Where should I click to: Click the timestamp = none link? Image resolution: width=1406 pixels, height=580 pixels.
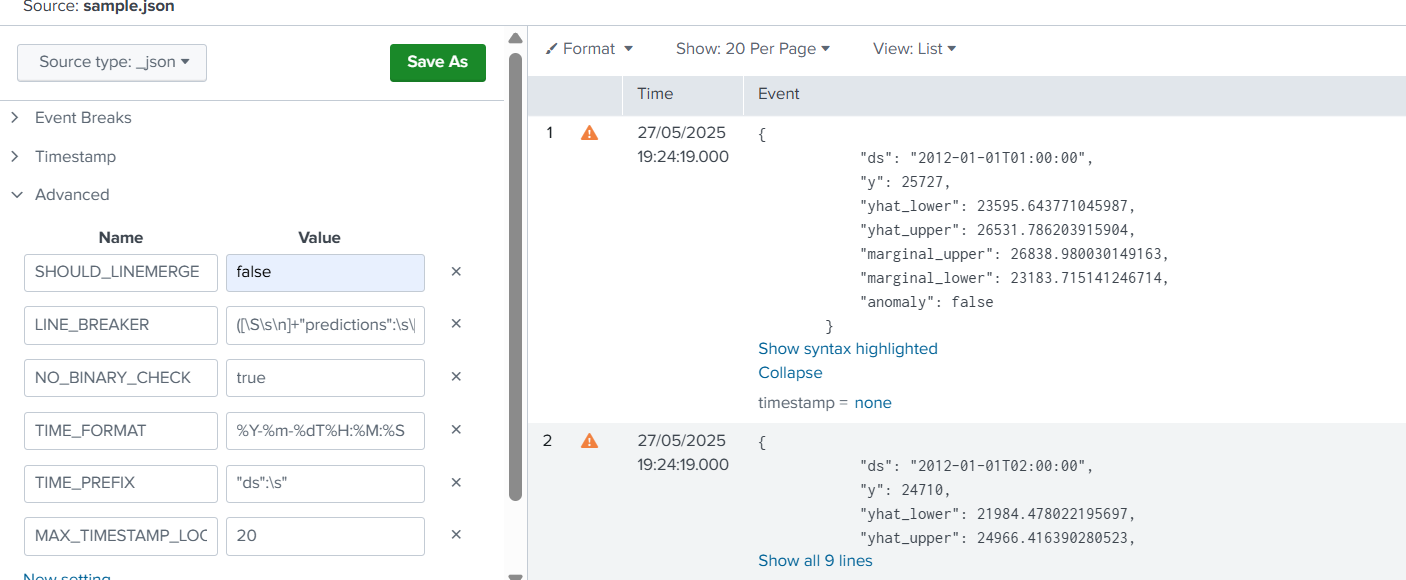tap(873, 402)
